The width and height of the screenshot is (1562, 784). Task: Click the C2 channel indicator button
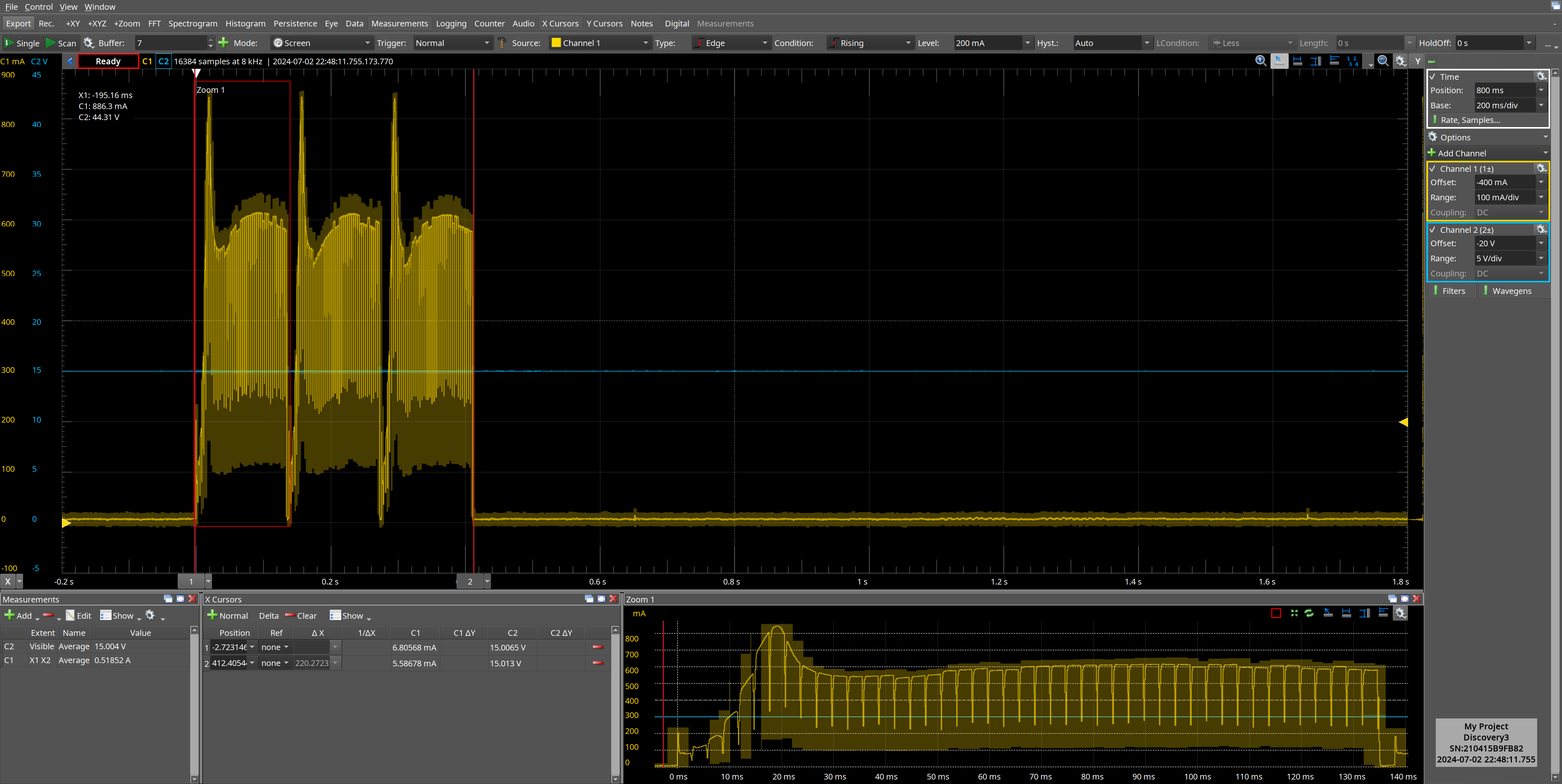pyautogui.click(x=163, y=61)
